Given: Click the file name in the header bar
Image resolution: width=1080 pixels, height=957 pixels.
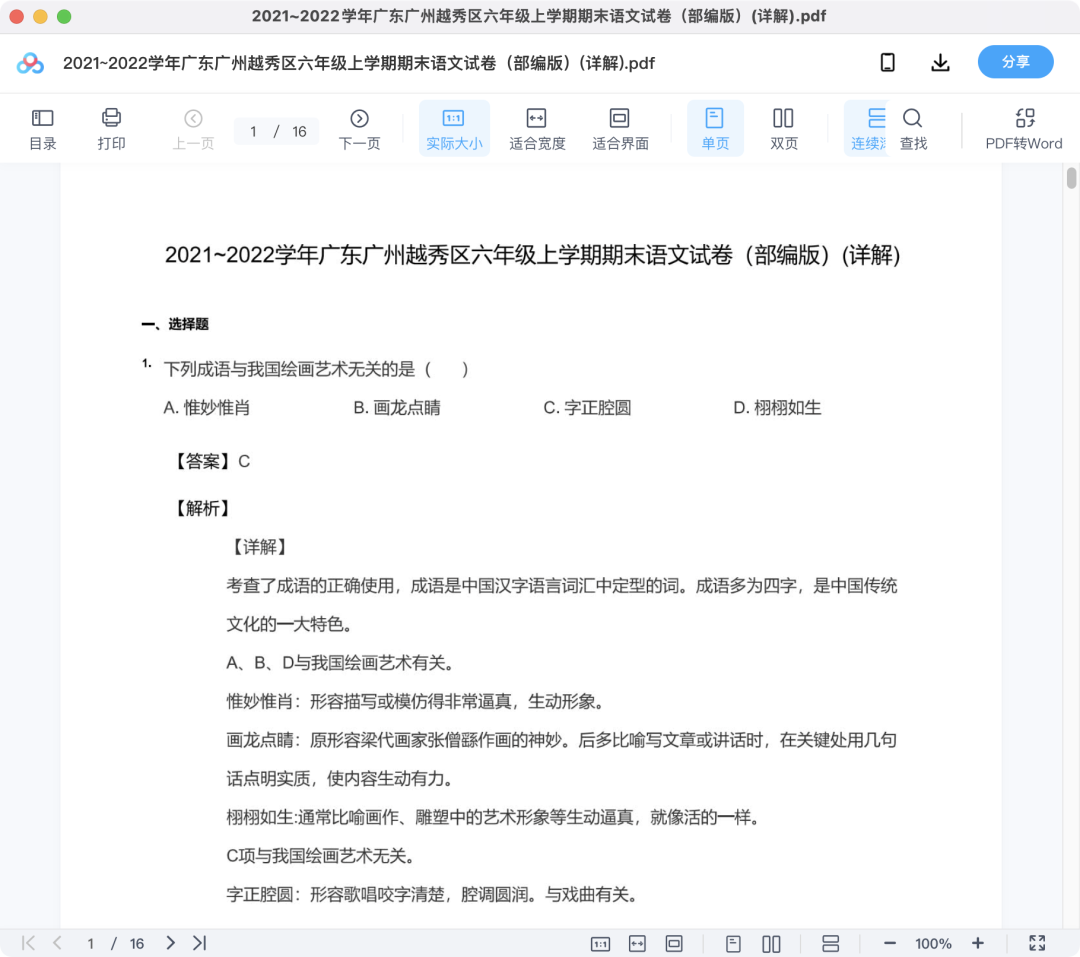Looking at the screenshot, I should 359,63.
